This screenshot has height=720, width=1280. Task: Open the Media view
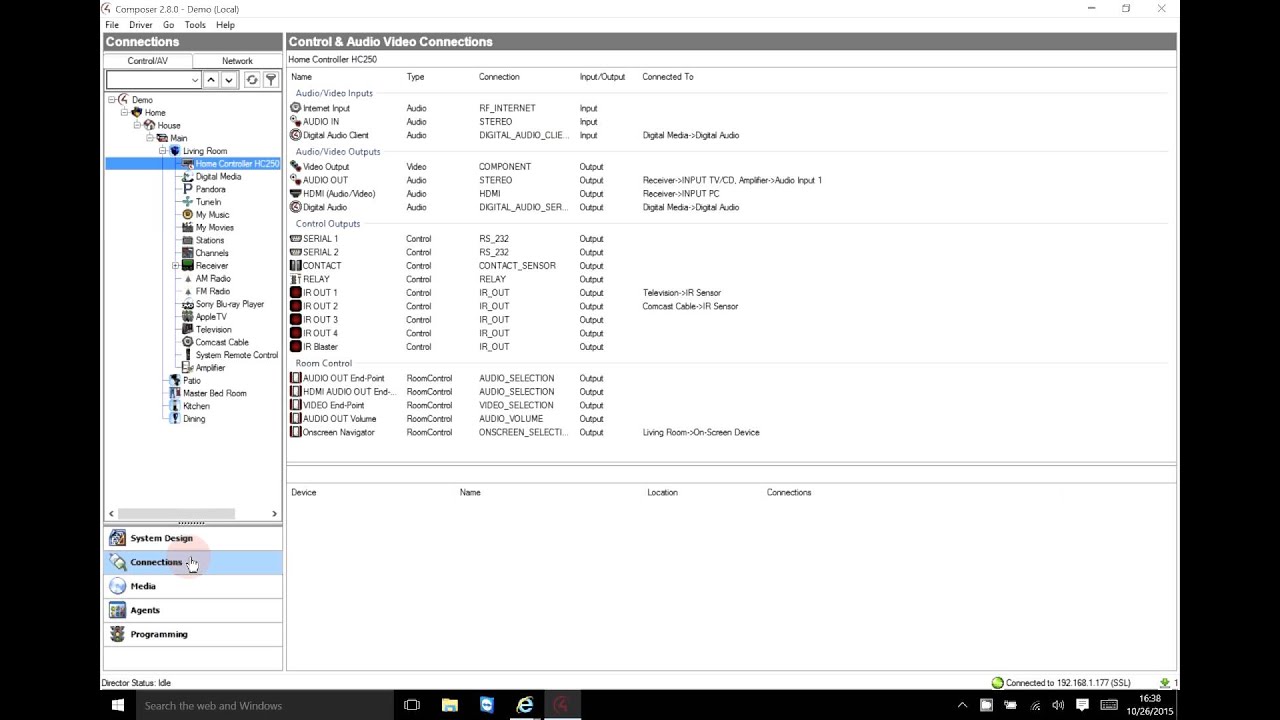coord(193,586)
